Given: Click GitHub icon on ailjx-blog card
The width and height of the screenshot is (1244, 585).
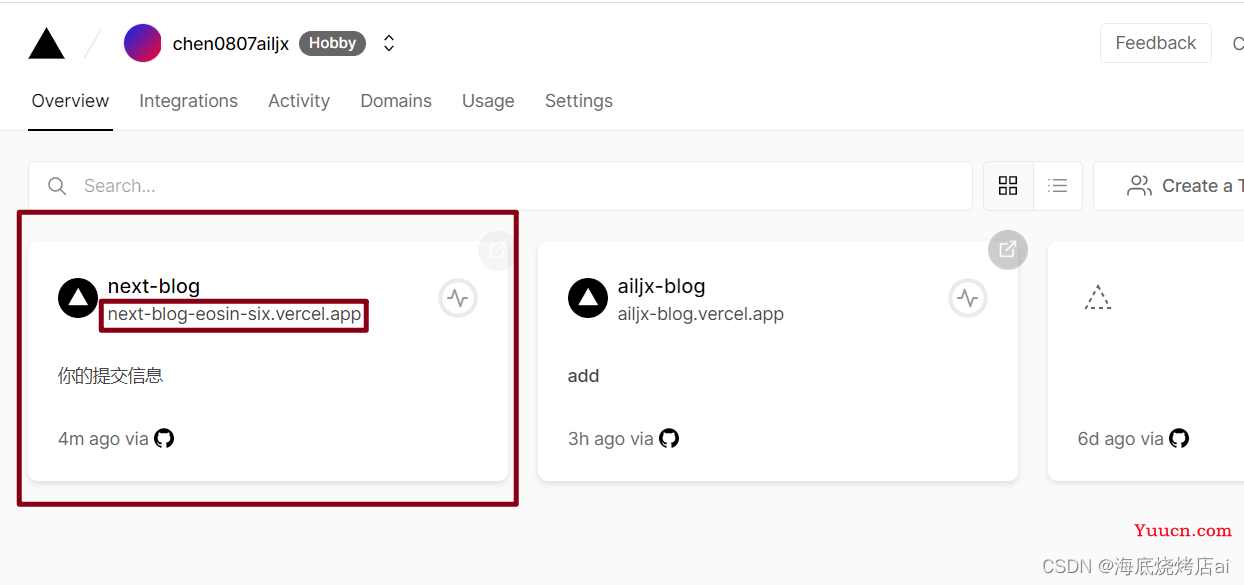Looking at the screenshot, I should 669,438.
